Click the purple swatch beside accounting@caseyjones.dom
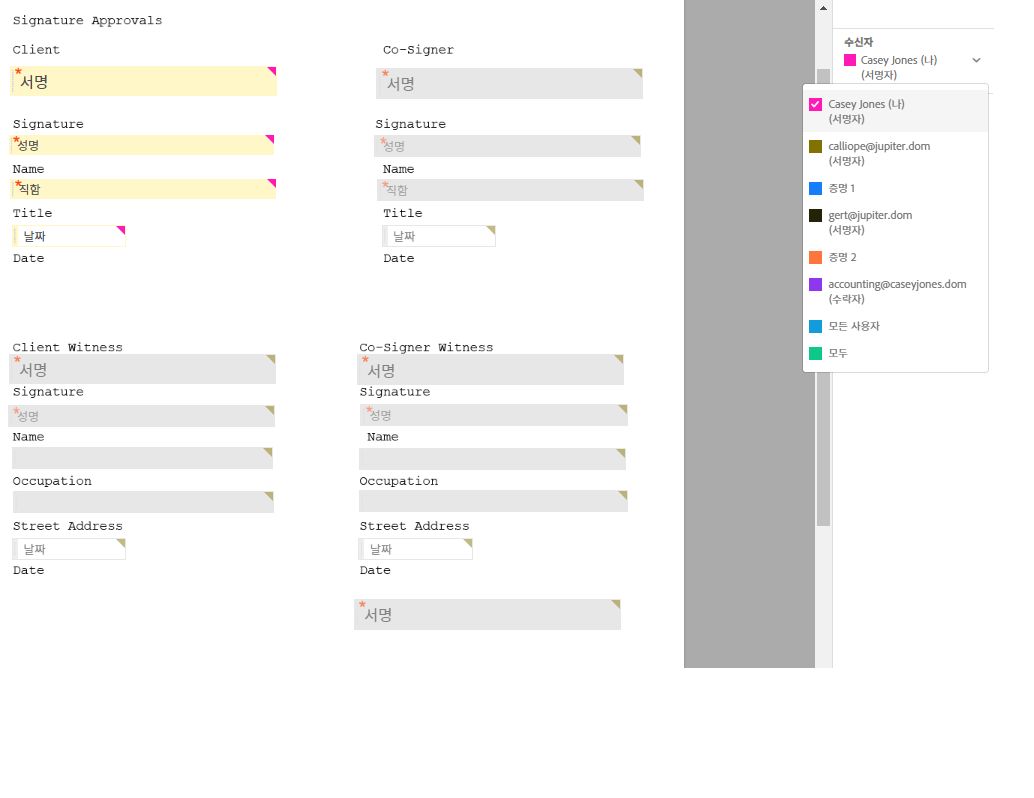Screen dimensions: 1034x798 point(815,284)
